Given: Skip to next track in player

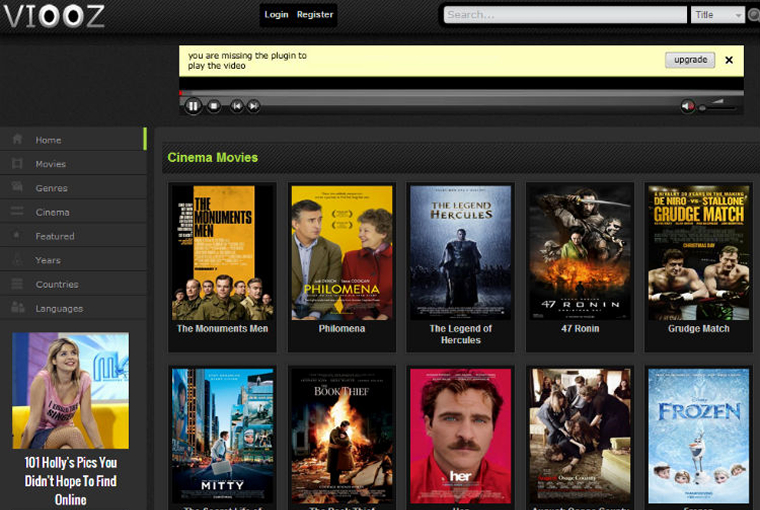Looking at the screenshot, I should point(254,106).
